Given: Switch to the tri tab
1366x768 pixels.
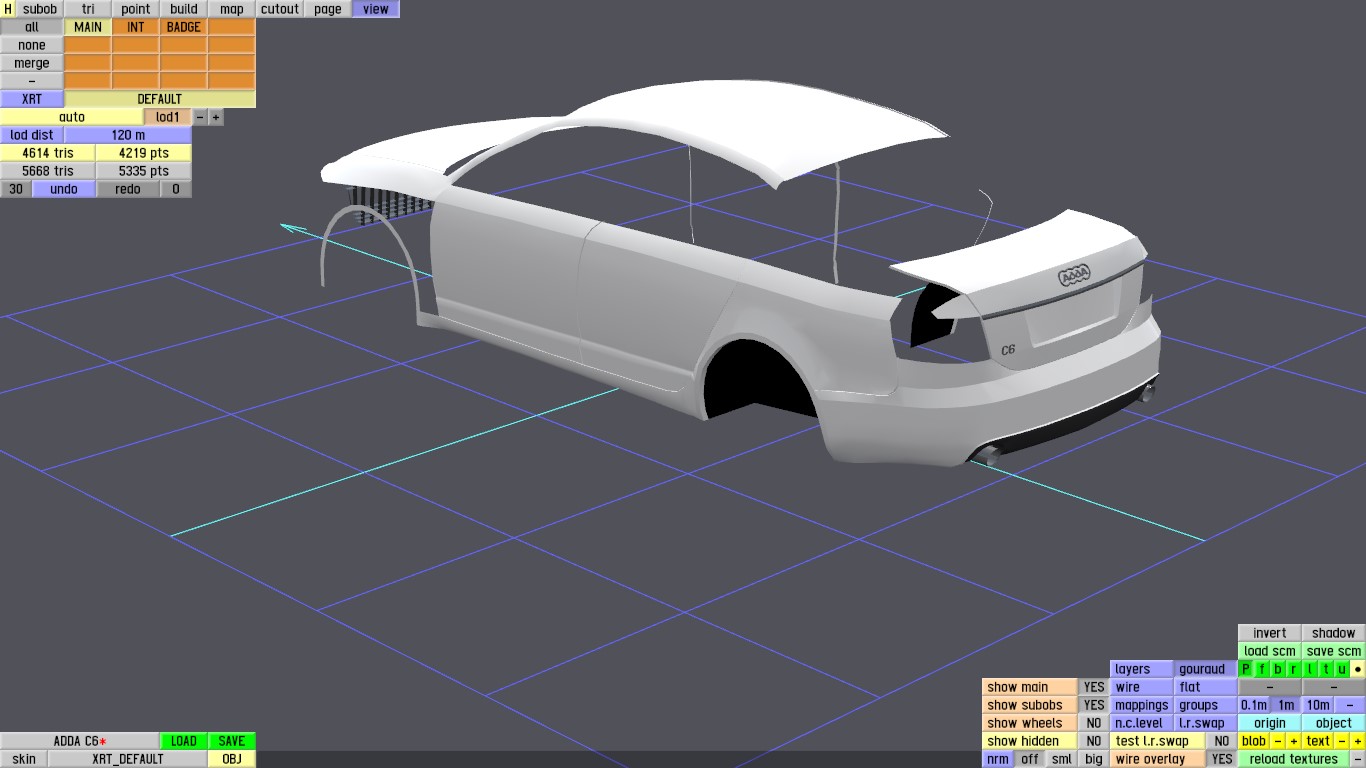Looking at the screenshot, I should [x=88, y=9].
